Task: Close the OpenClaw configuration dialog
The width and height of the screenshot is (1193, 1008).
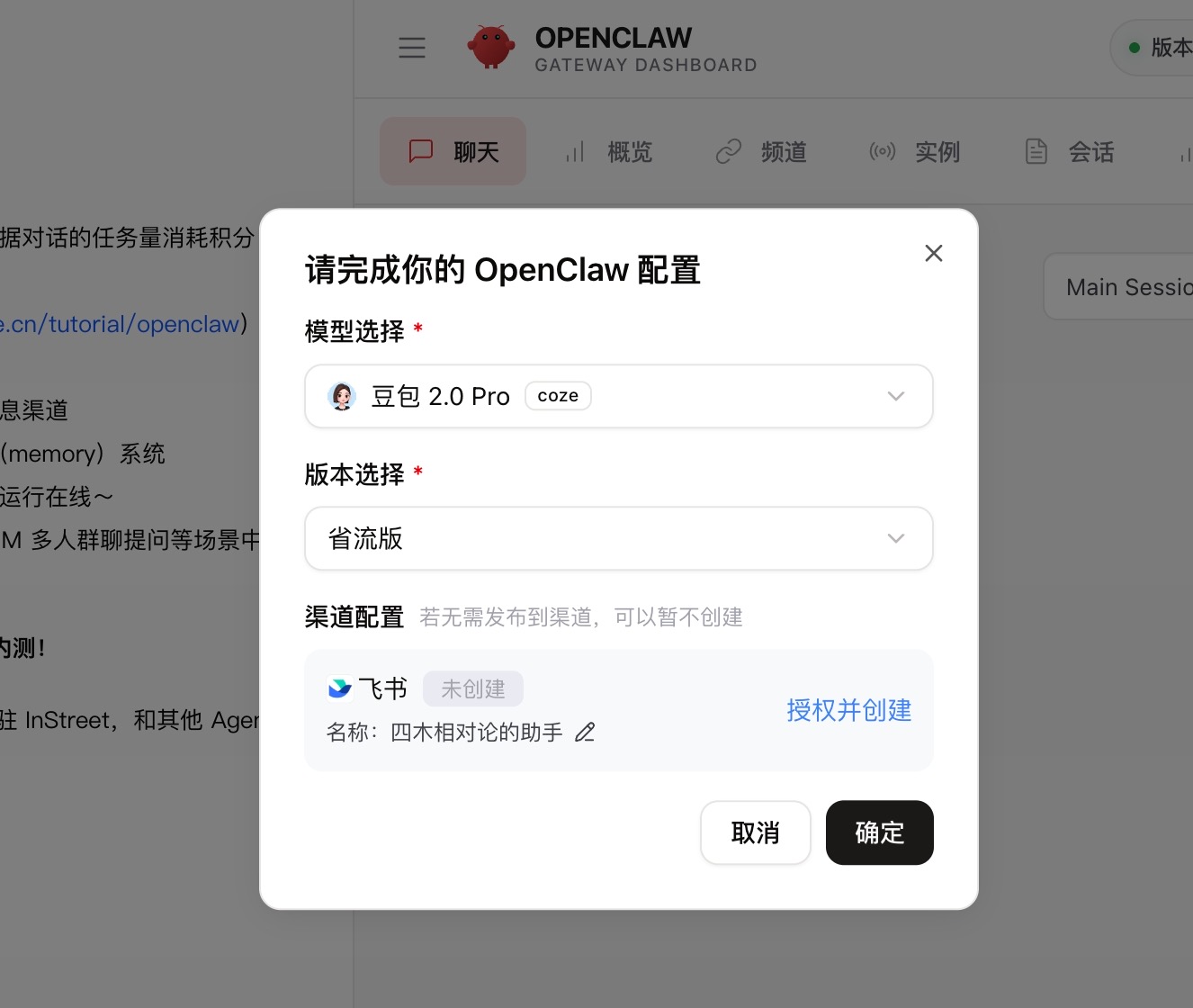Action: coord(934,254)
